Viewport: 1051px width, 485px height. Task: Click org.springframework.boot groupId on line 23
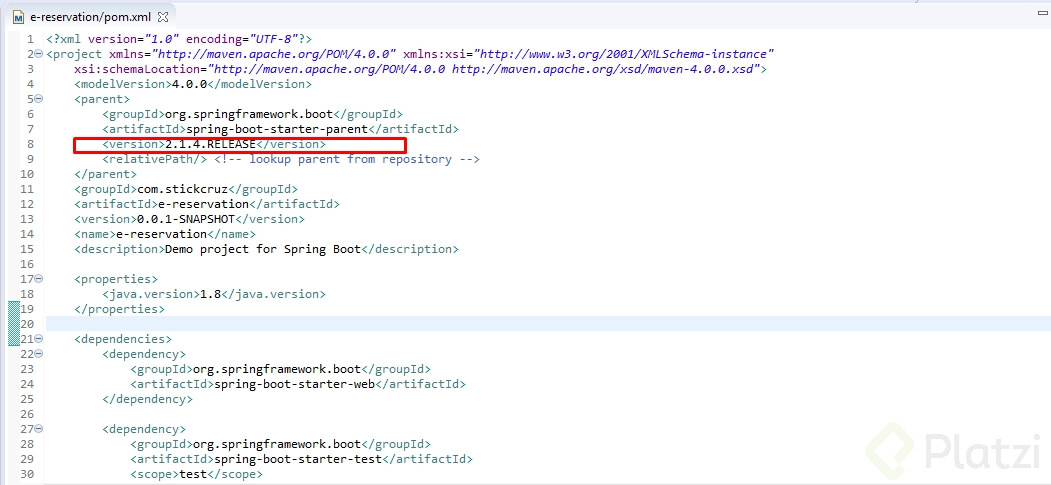pyautogui.click(x=277, y=368)
